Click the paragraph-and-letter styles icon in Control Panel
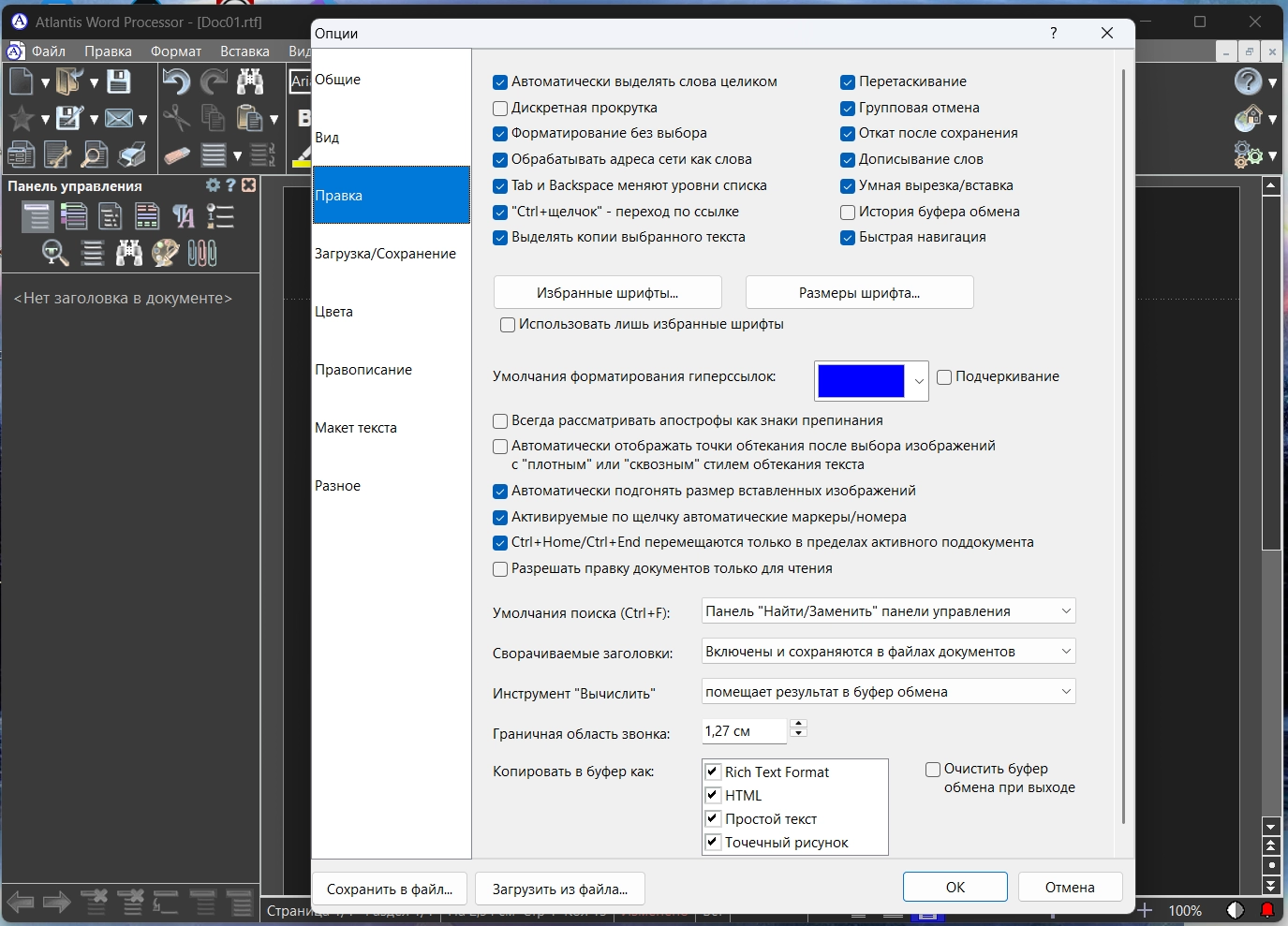The image size is (1288, 926). point(184,217)
